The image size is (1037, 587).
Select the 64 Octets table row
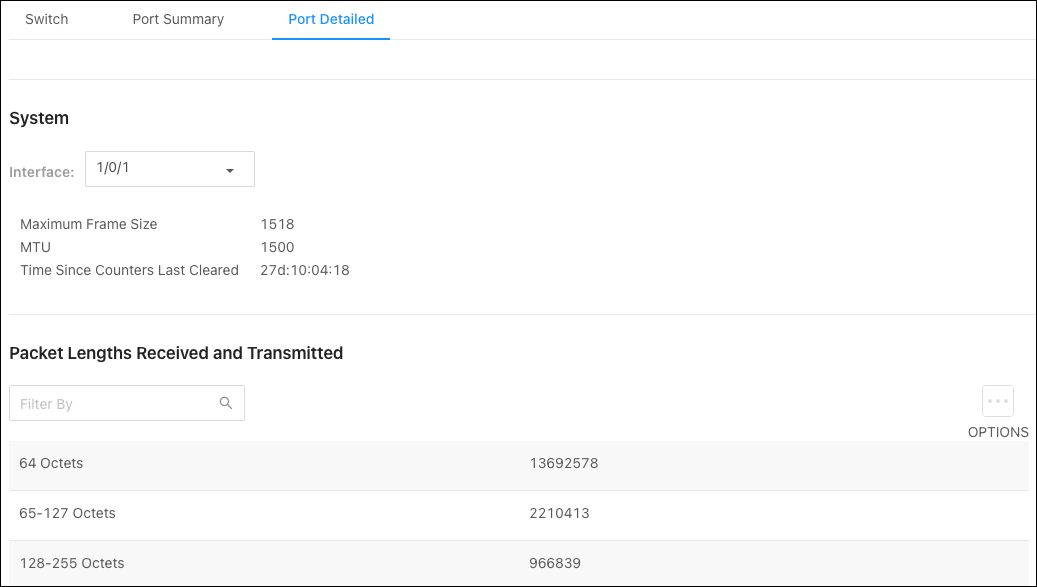pos(518,465)
